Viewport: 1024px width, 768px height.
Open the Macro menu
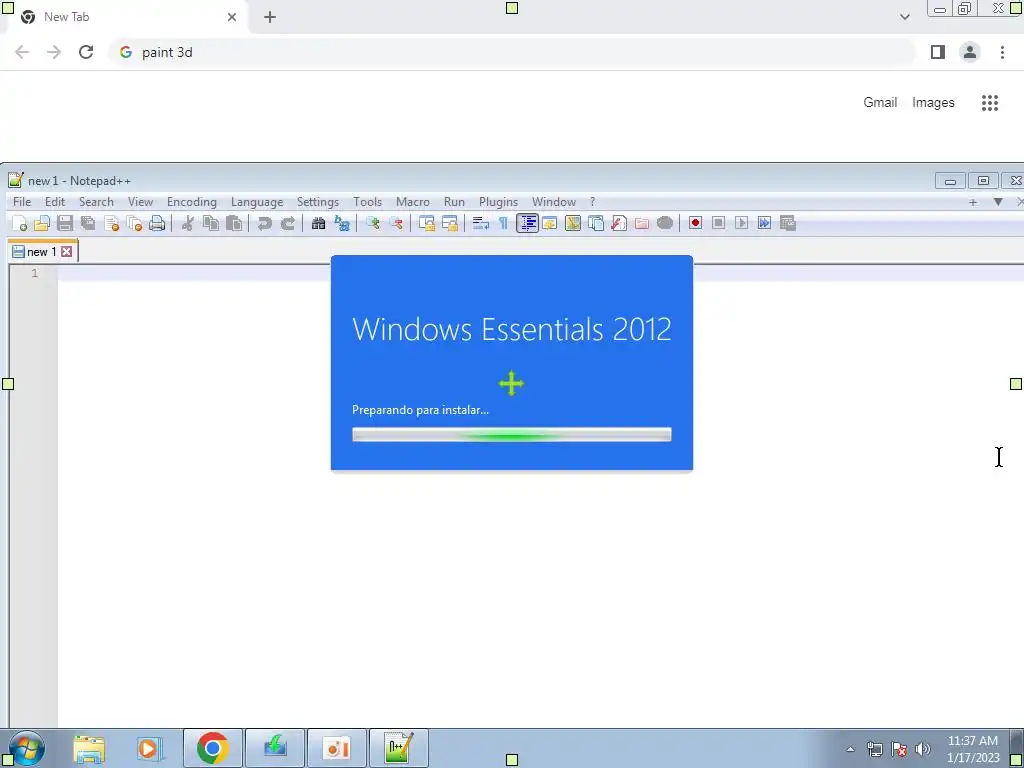pos(413,202)
